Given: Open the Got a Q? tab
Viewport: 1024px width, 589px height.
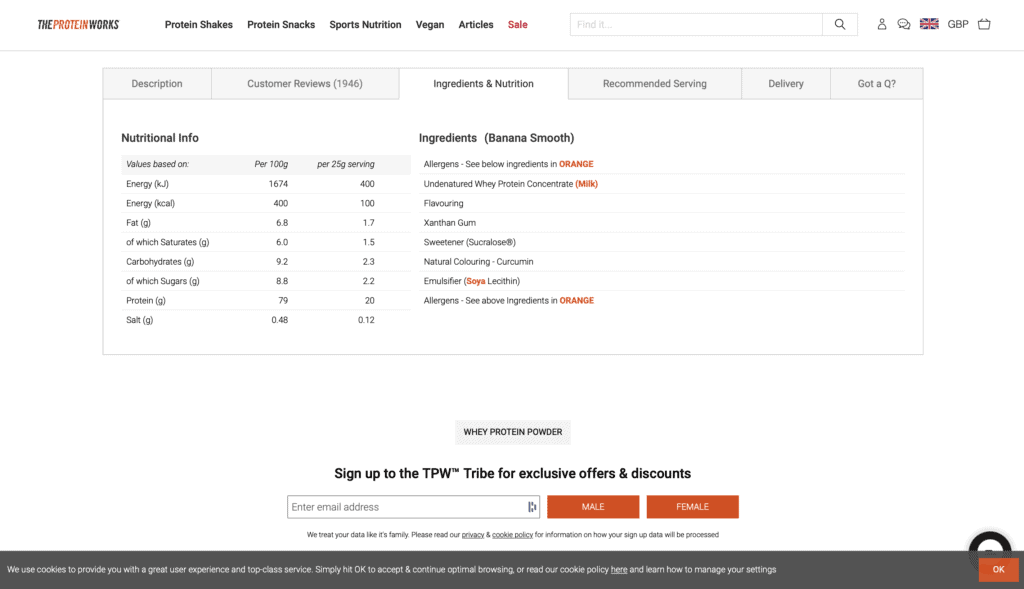Looking at the screenshot, I should 876,84.
